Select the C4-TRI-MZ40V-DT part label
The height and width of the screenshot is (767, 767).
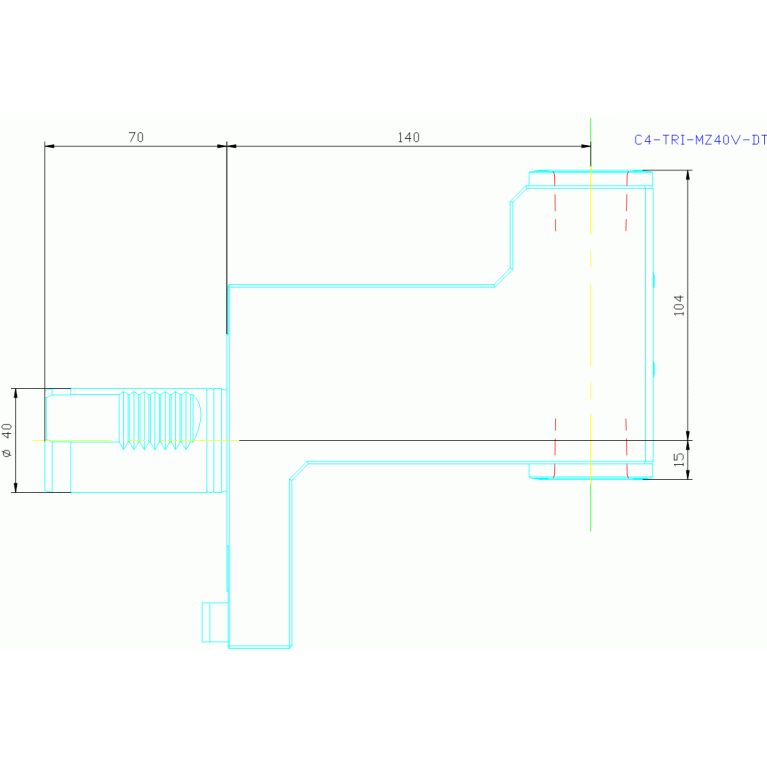[700, 141]
